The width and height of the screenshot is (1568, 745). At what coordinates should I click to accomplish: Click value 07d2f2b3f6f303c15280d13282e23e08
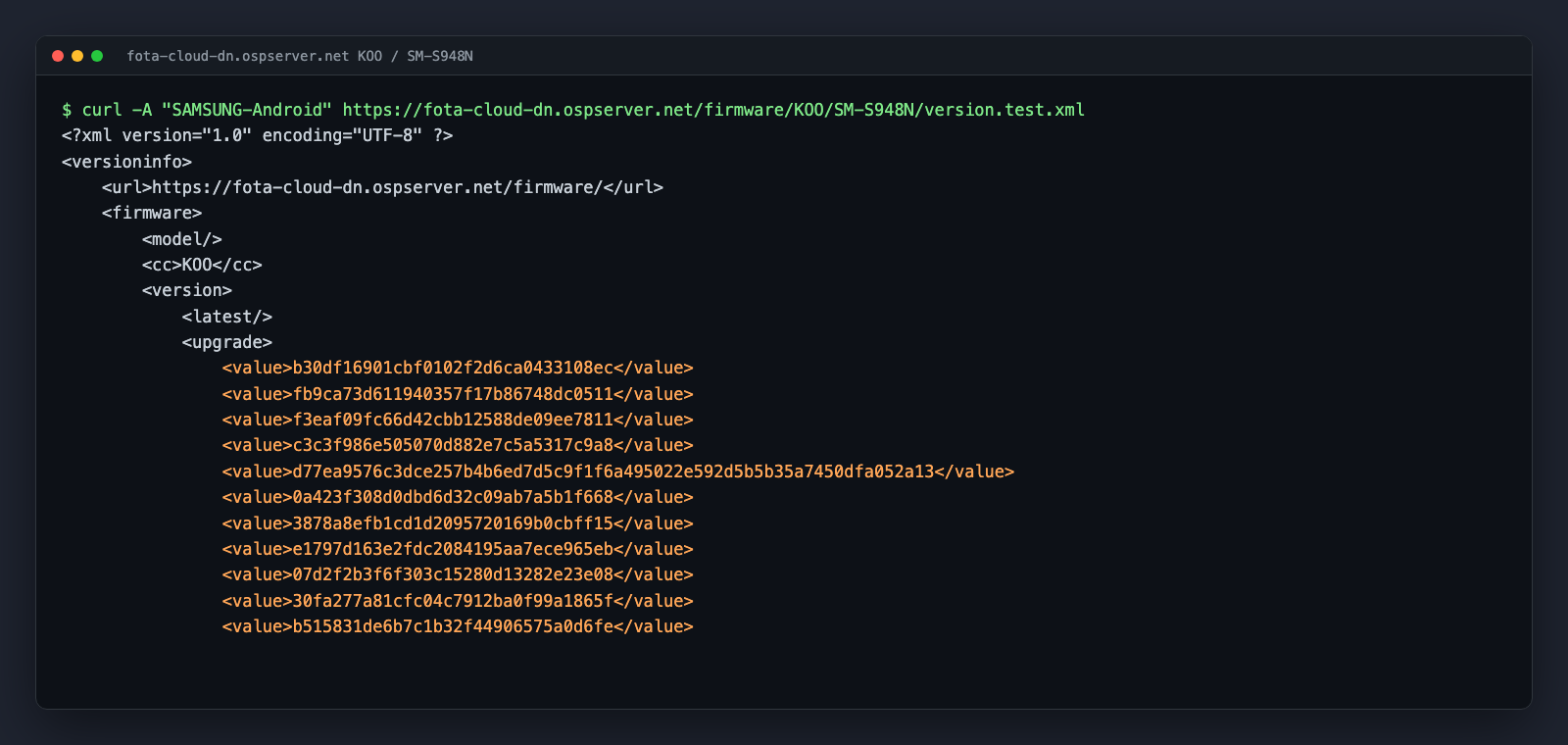coord(458,574)
